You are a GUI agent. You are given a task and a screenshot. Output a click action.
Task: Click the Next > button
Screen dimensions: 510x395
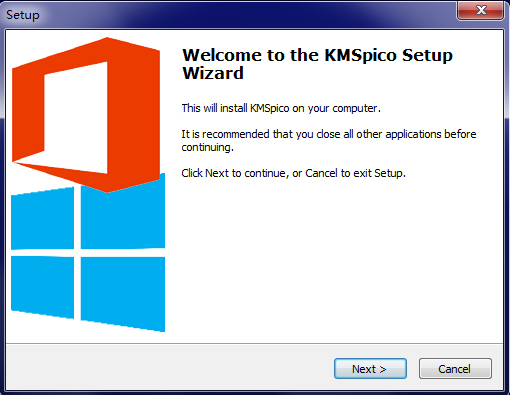coord(370,369)
